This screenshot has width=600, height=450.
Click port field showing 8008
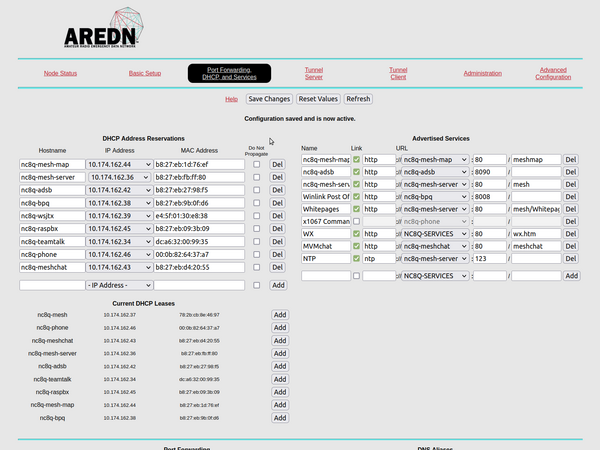(489, 197)
